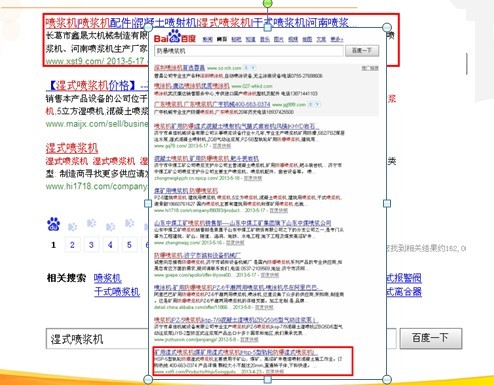Viewport: 494px width, 385px height.
Task: Open 百度快照 for the alibaba.com result
Action: point(264,307)
